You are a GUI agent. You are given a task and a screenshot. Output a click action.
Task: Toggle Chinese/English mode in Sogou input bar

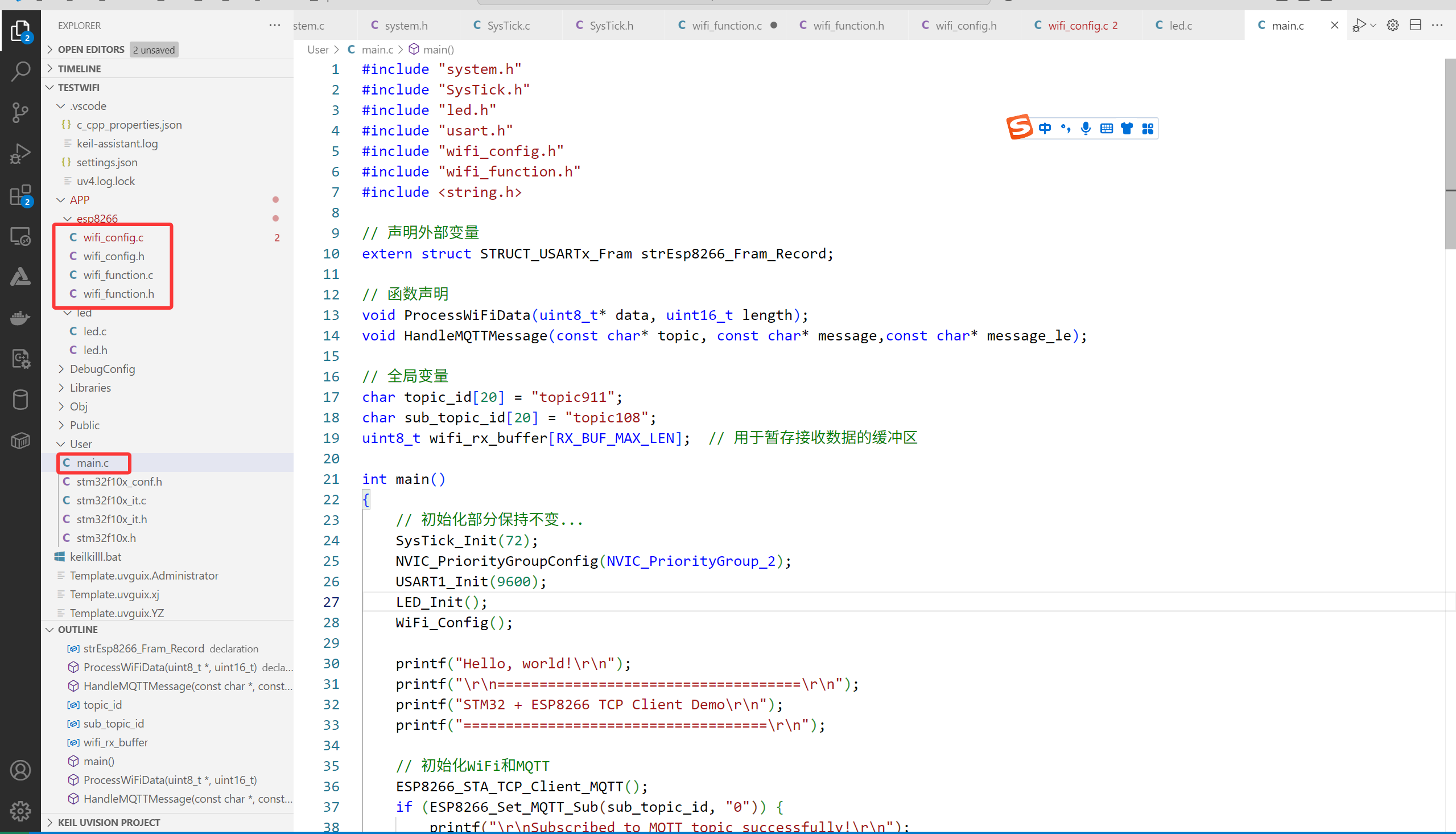[x=1045, y=128]
